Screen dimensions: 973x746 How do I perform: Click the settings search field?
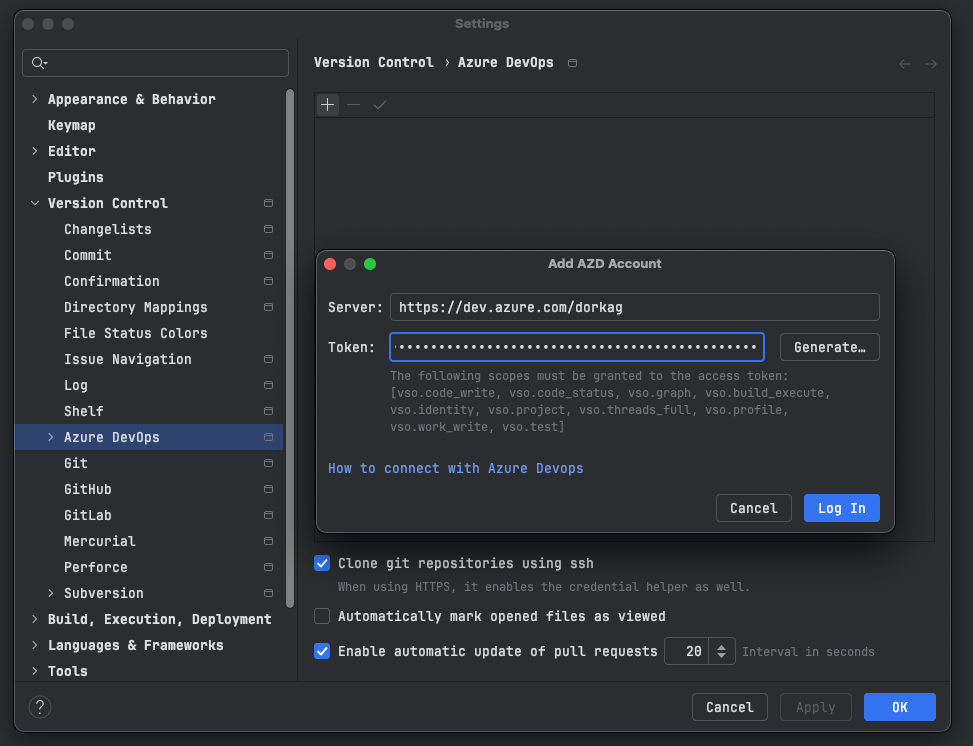(x=155, y=63)
